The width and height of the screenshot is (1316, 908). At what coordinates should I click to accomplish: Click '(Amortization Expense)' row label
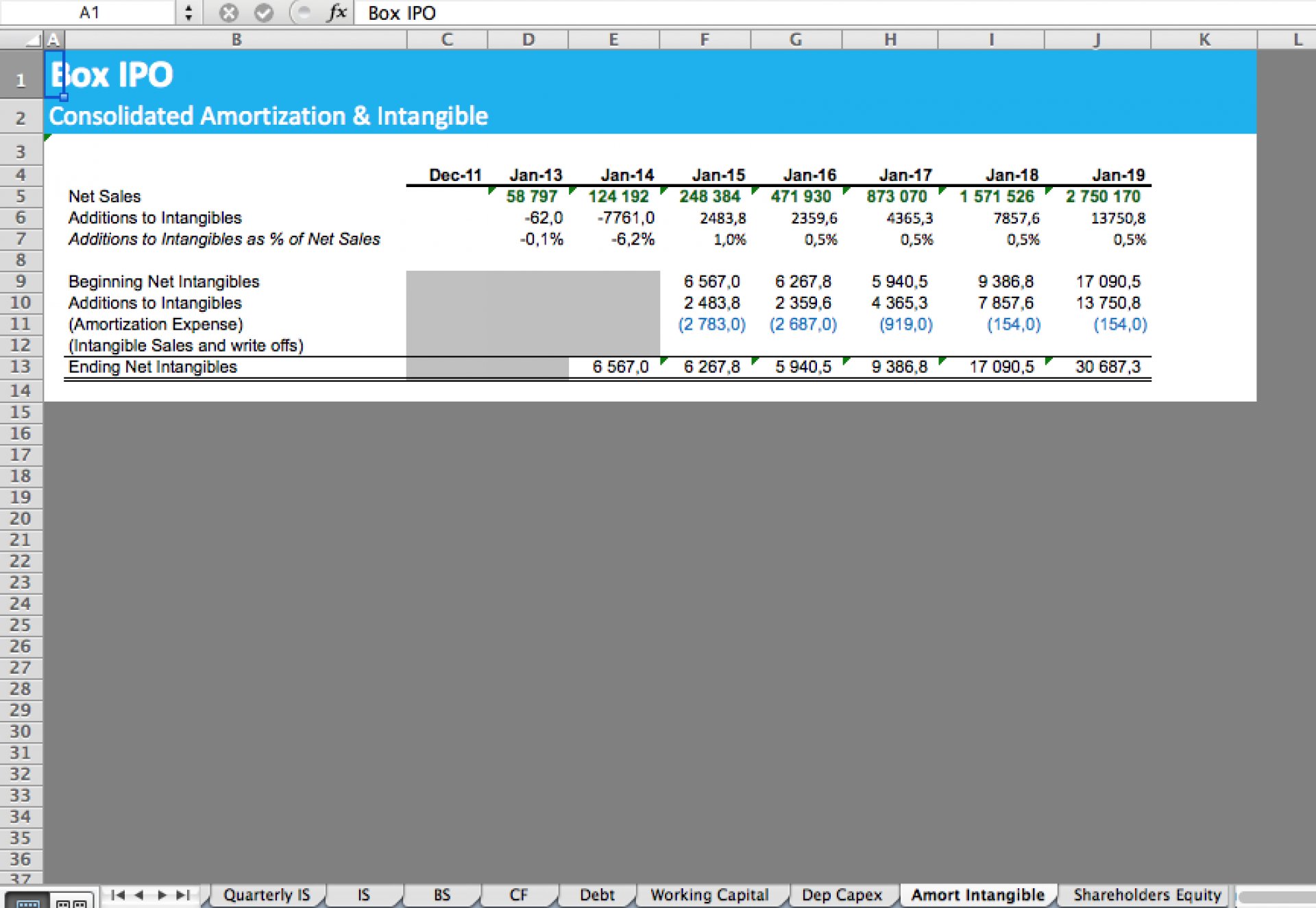[x=156, y=324]
